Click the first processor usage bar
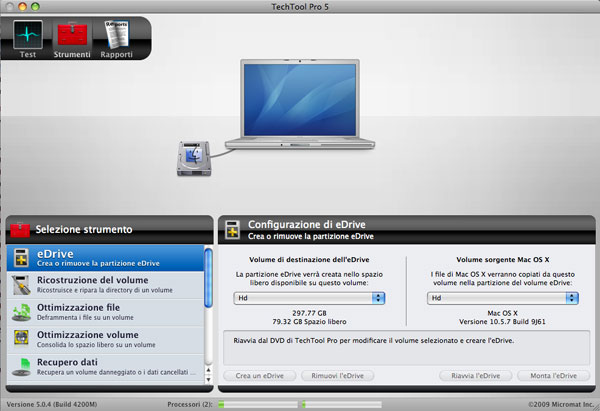The image size is (600, 411). (x=258, y=404)
